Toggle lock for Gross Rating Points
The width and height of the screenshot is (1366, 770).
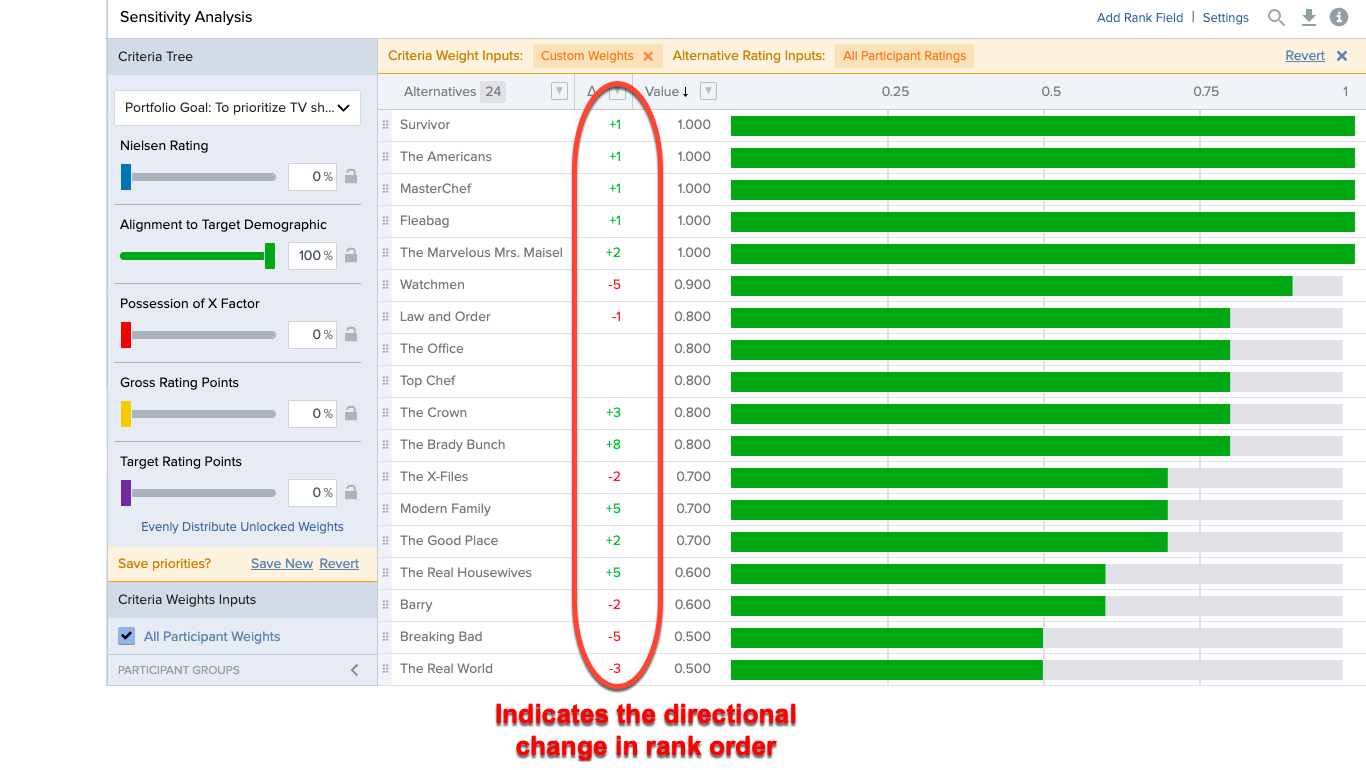[x=351, y=413]
